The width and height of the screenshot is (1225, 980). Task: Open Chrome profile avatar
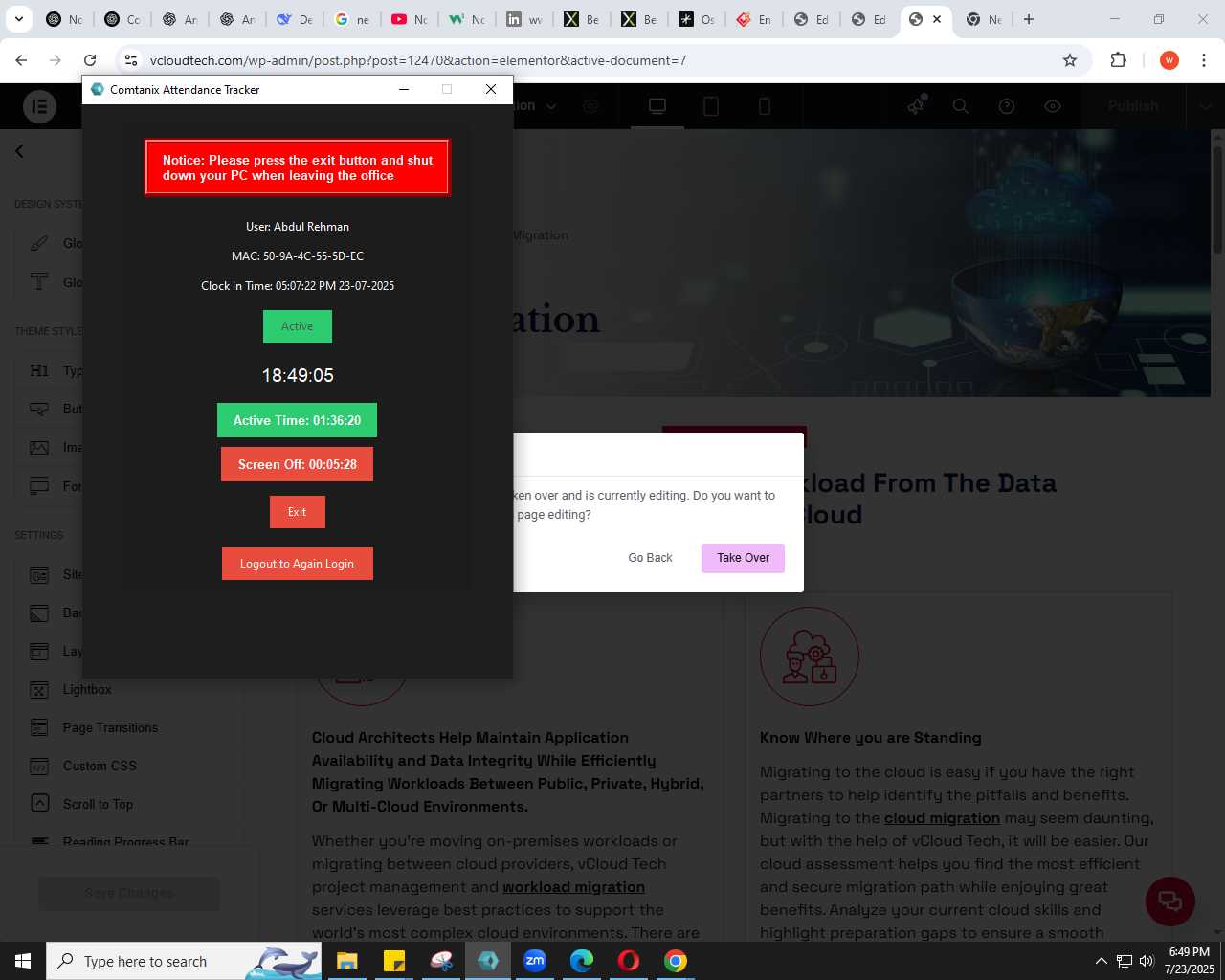point(1169,60)
